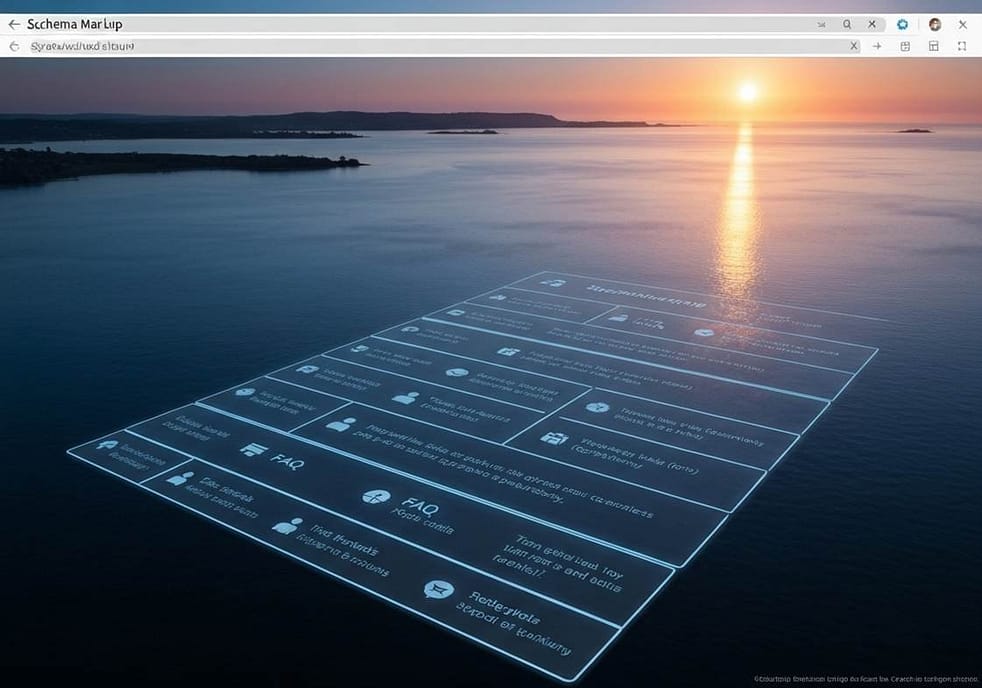Click the round icon beside the lower FAQ
Image resolution: width=982 pixels, height=688 pixels.
(x=376, y=497)
